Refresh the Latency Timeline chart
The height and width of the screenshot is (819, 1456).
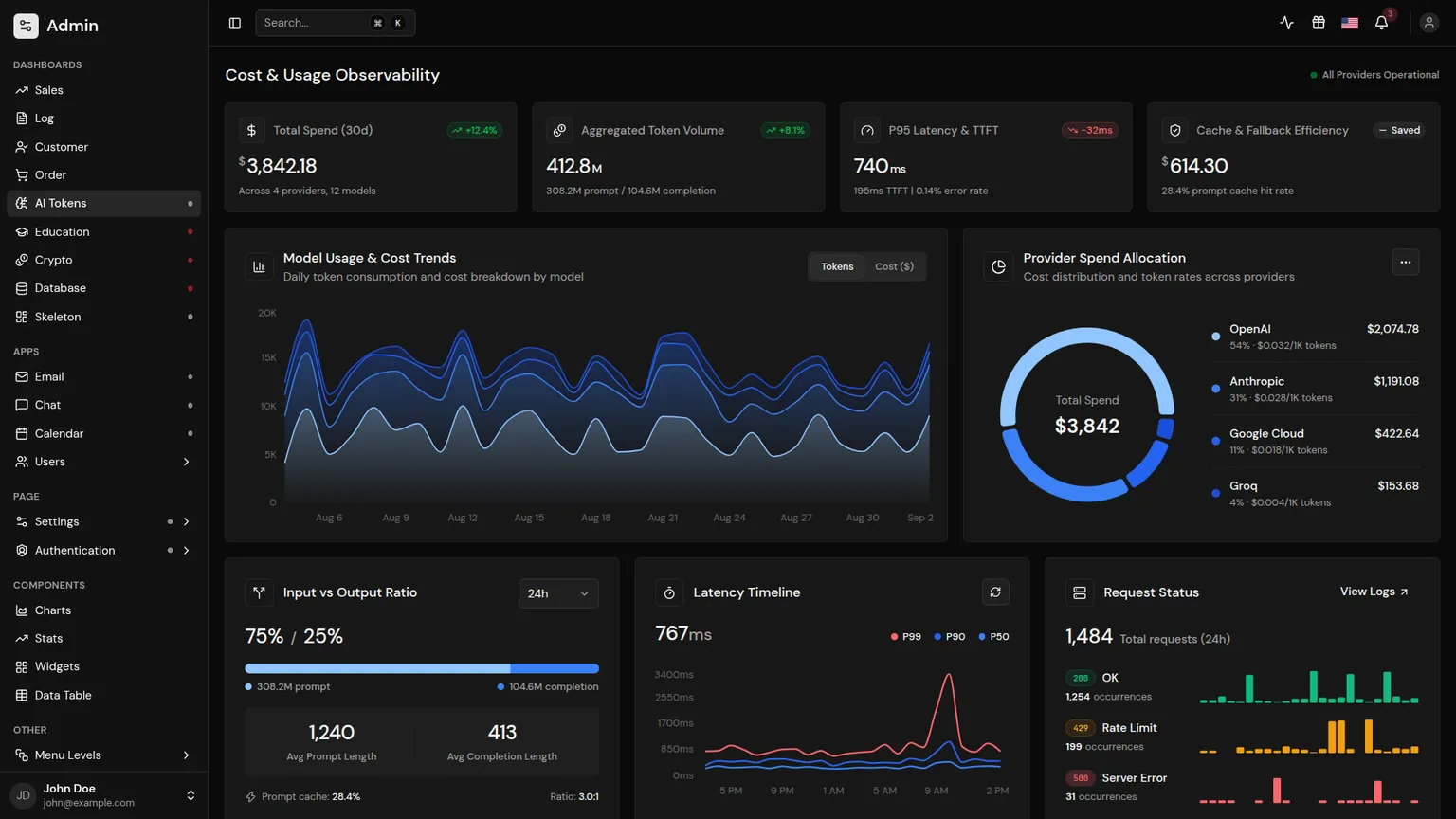click(x=995, y=592)
